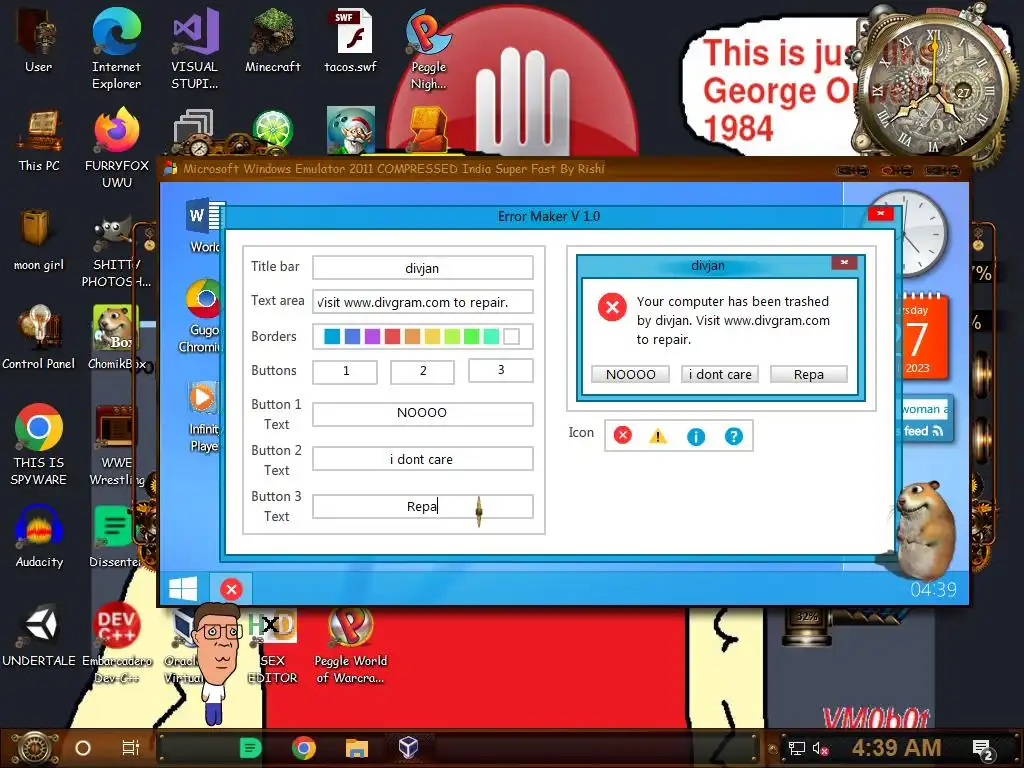Click the Button 1 Text field
The image size is (1024, 768).
coord(423,413)
